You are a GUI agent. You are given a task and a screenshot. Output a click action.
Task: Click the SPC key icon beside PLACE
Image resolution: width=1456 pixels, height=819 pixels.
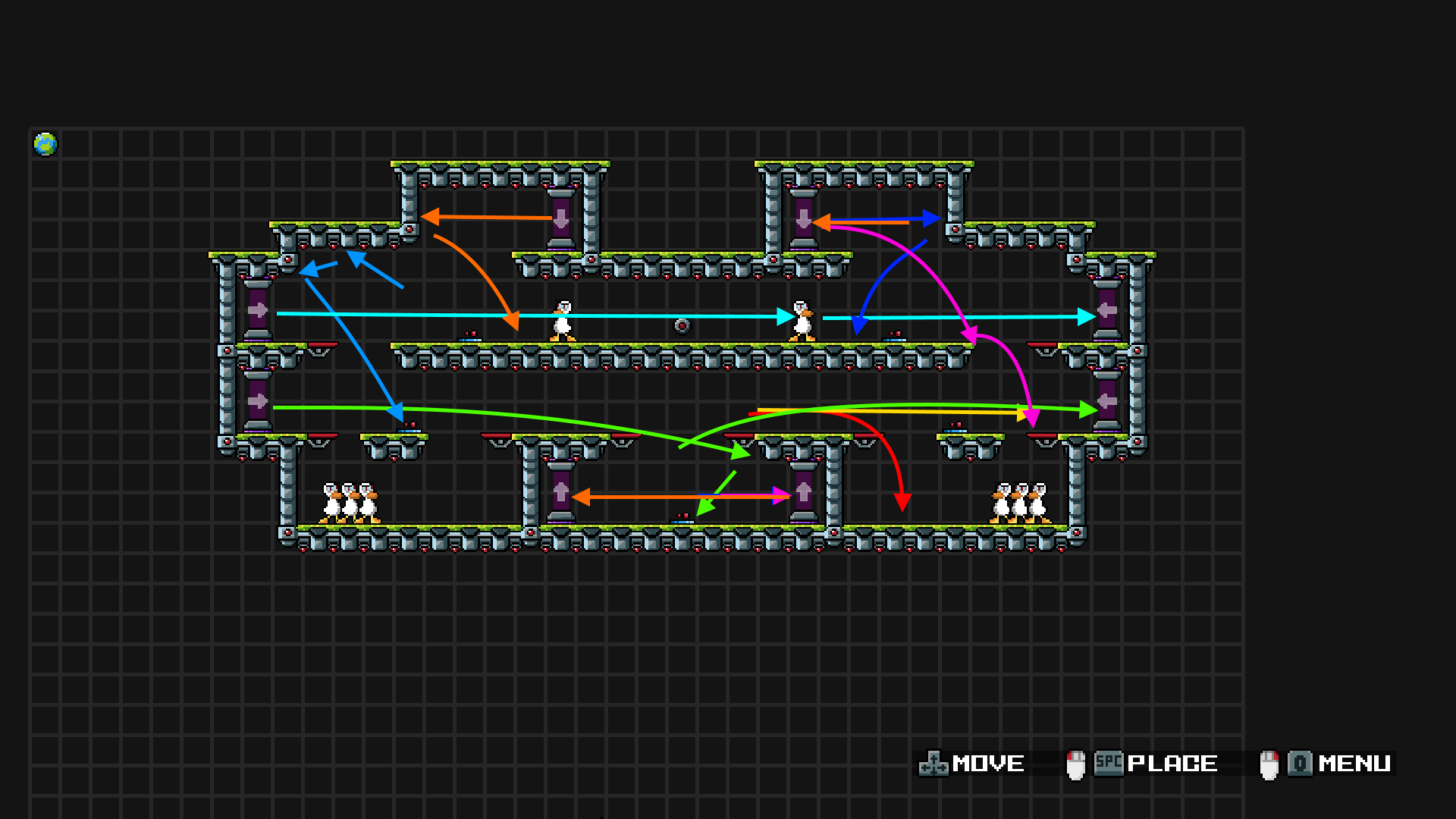coord(1109,763)
